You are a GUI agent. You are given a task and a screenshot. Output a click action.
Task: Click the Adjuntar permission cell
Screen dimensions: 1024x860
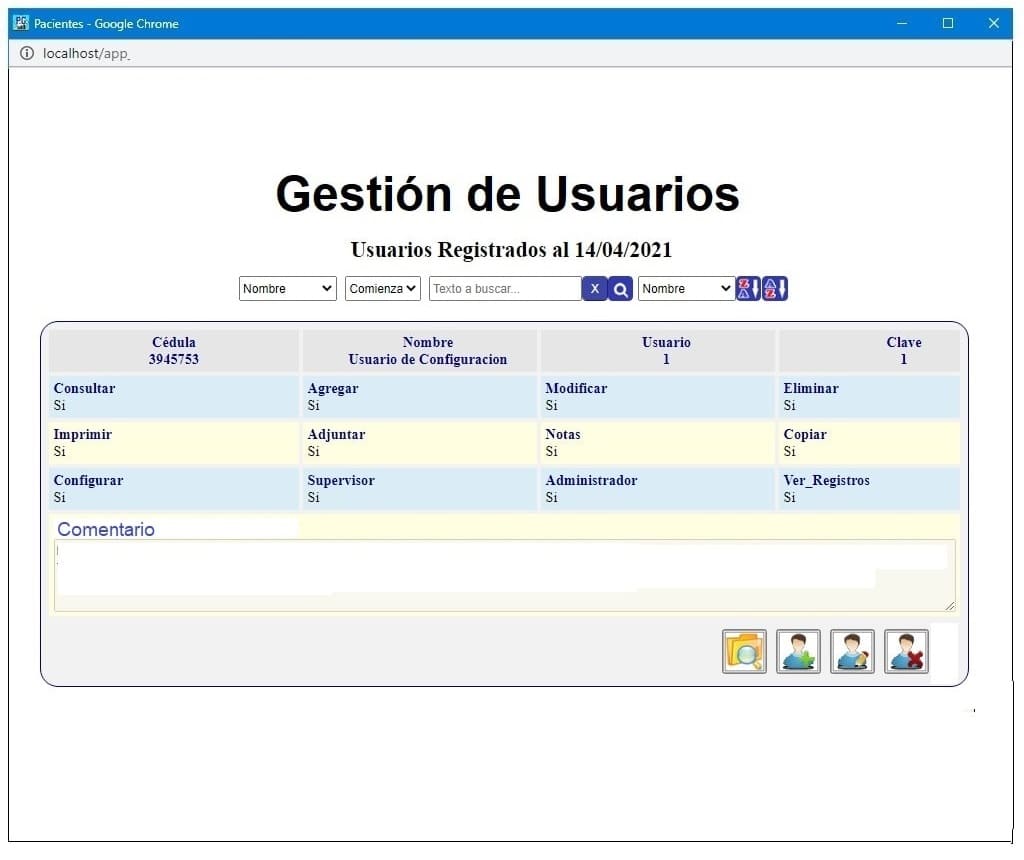pos(419,443)
